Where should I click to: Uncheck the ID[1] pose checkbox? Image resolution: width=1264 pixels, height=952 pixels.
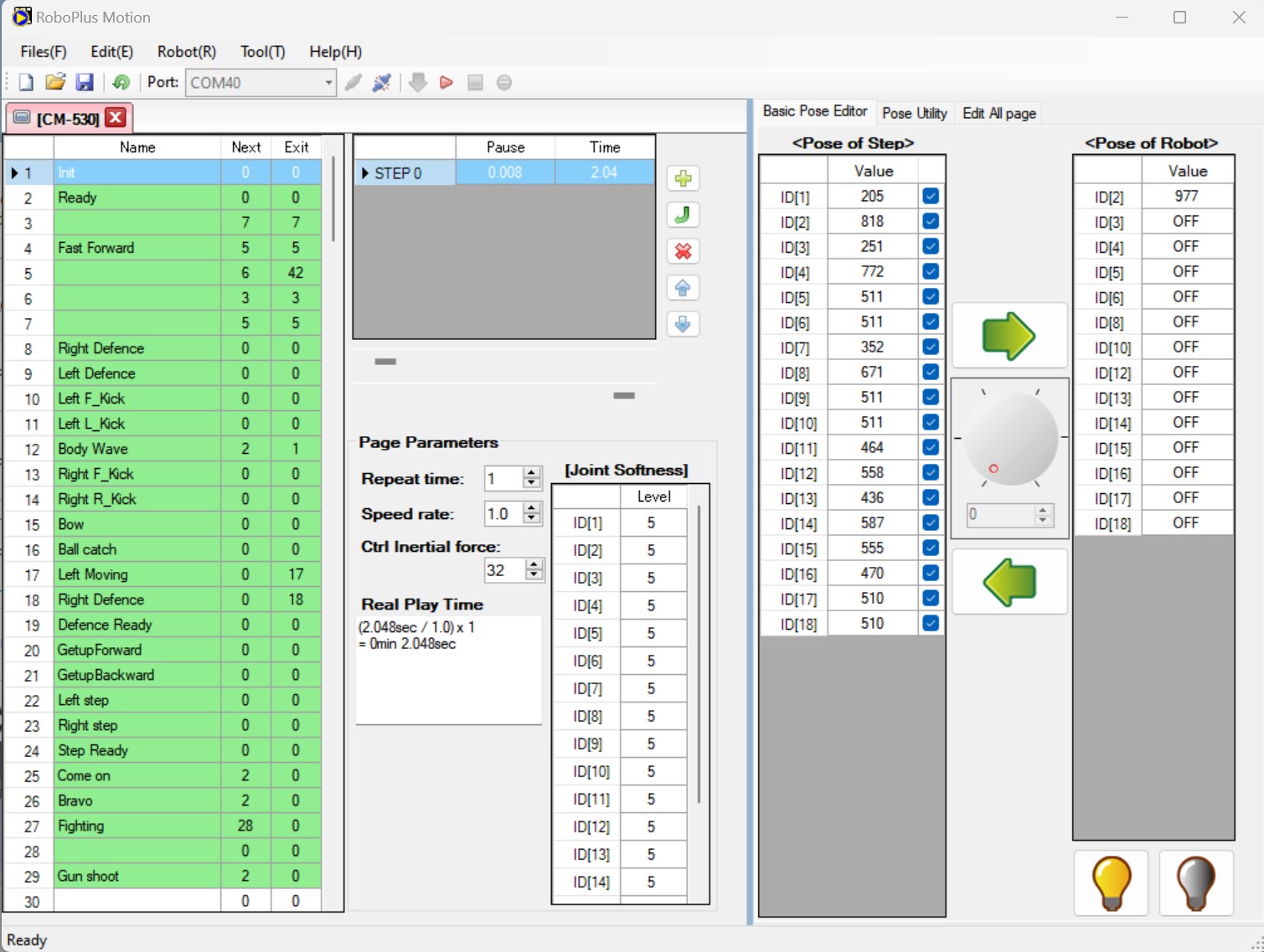931,196
